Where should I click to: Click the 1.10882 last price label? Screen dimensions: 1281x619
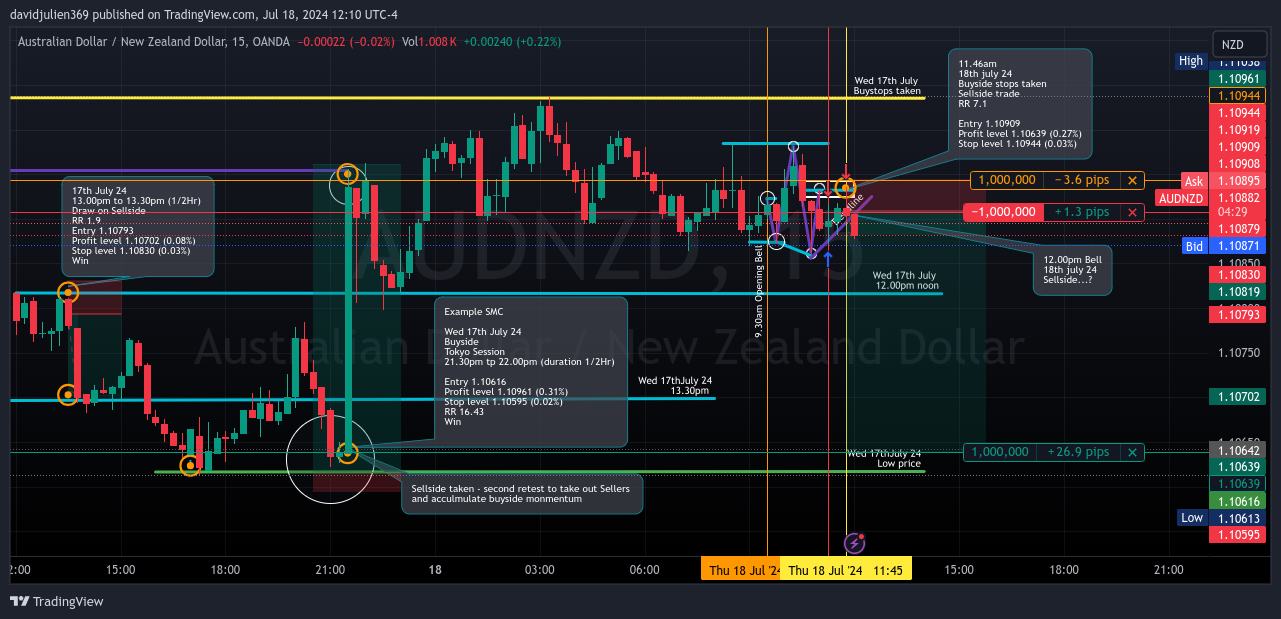(1239, 198)
